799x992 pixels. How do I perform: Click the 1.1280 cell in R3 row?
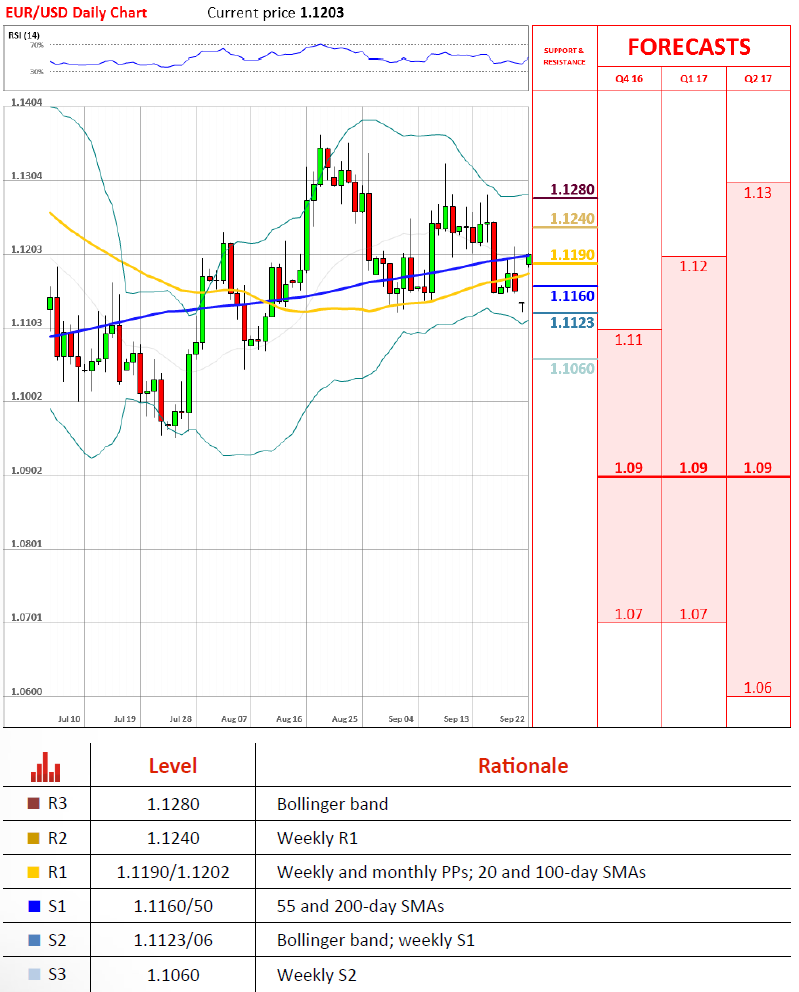(173, 804)
